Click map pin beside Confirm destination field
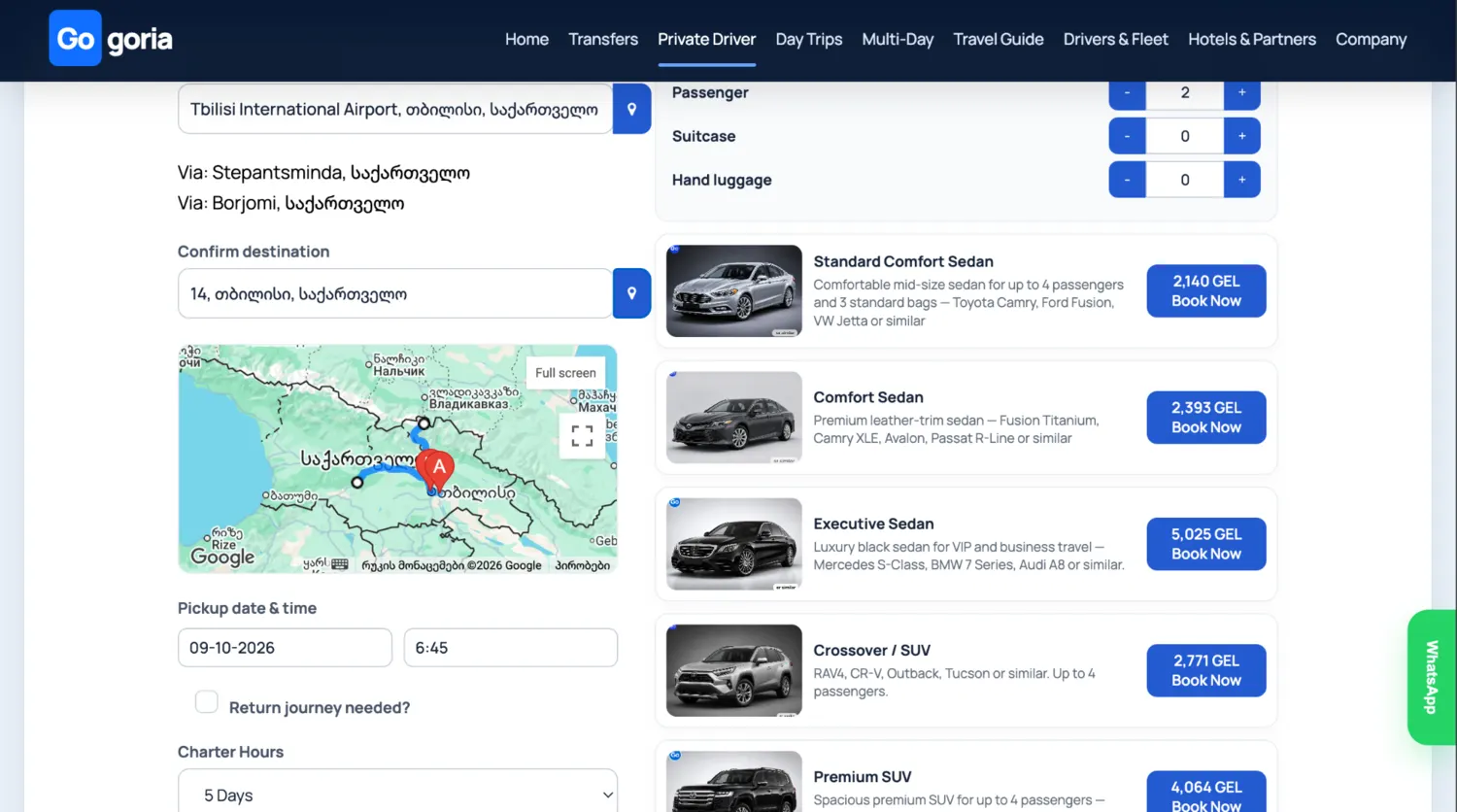The width and height of the screenshot is (1457, 812). coord(631,293)
